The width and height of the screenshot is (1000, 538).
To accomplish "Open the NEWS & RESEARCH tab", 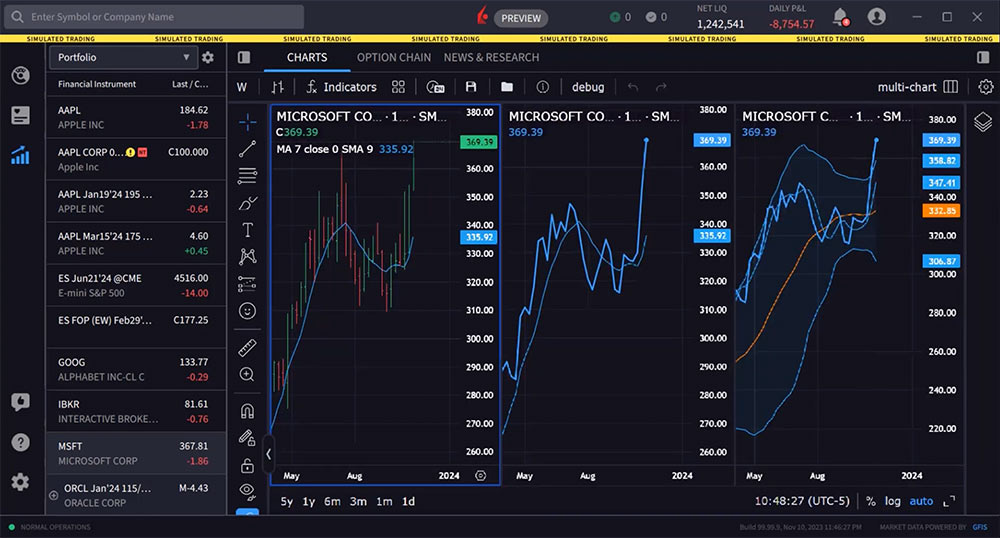I will (x=491, y=58).
